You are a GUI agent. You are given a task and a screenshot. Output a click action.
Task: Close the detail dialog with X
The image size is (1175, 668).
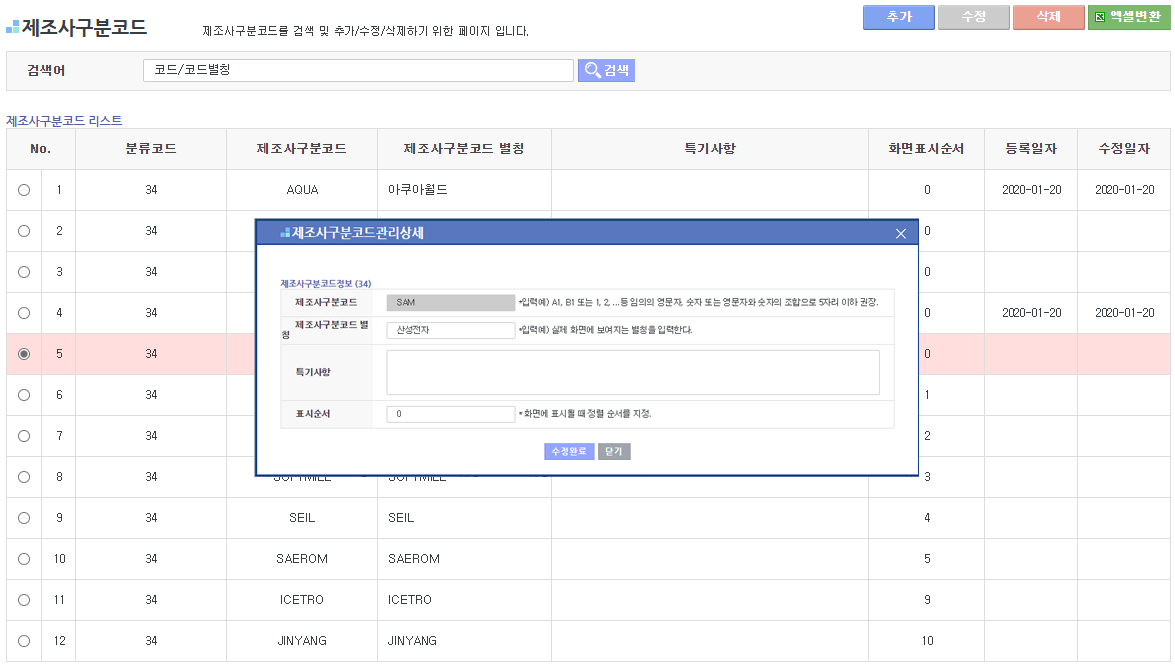pyautogui.click(x=900, y=233)
